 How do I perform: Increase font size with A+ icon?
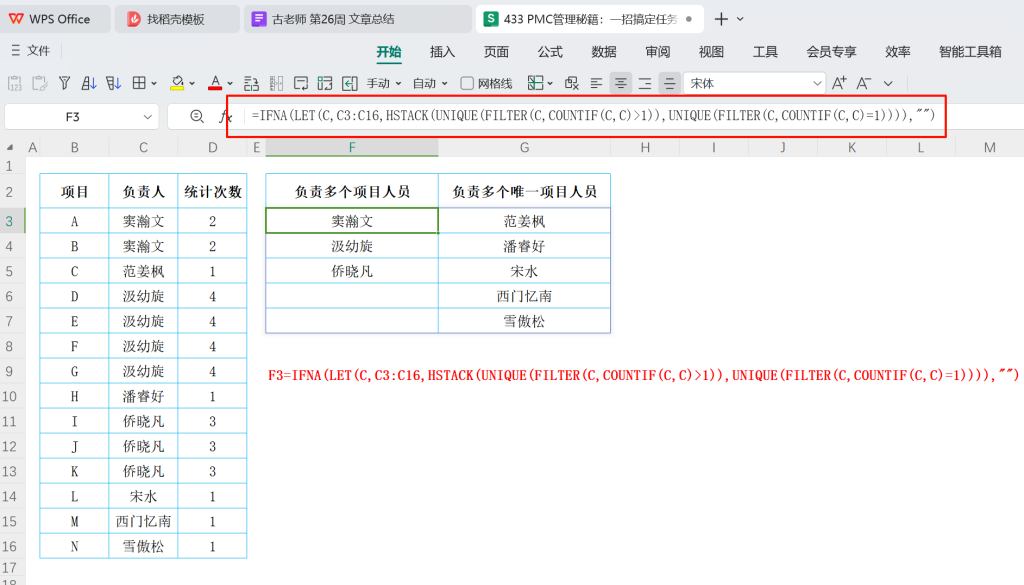click(839, 83)
